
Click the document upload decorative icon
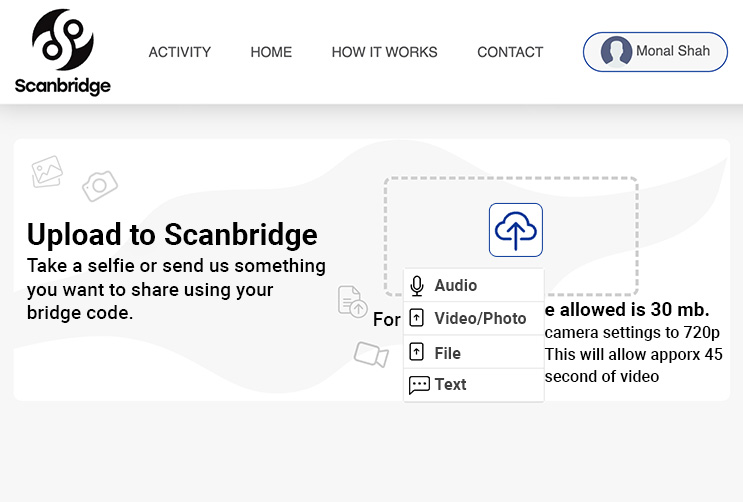(353, 301)
